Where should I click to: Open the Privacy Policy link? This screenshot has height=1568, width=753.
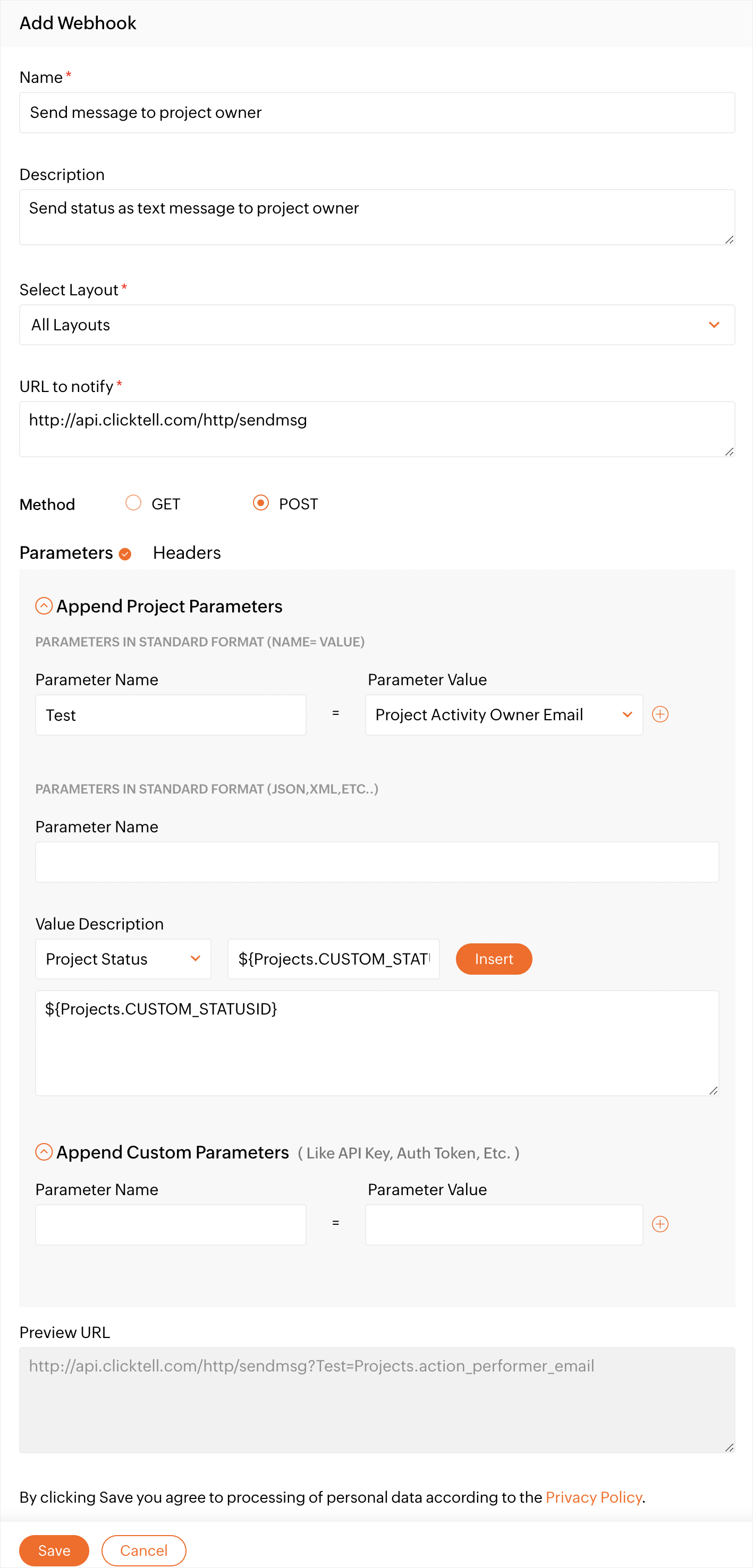[x=594, y=1497]
